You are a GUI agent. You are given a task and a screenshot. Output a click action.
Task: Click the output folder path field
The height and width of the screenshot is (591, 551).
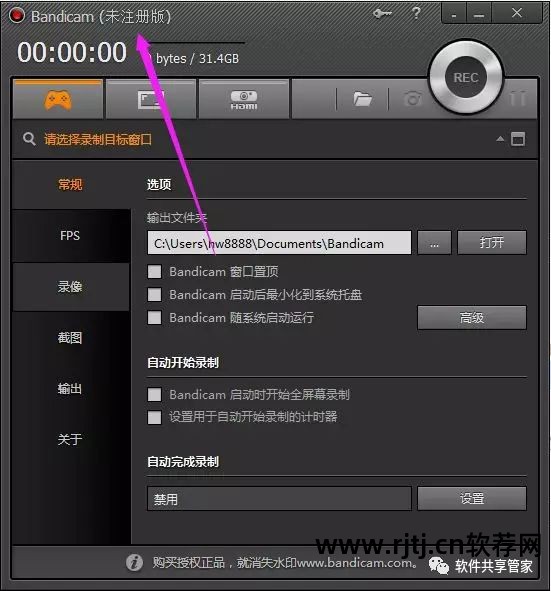tap(279, 243)
